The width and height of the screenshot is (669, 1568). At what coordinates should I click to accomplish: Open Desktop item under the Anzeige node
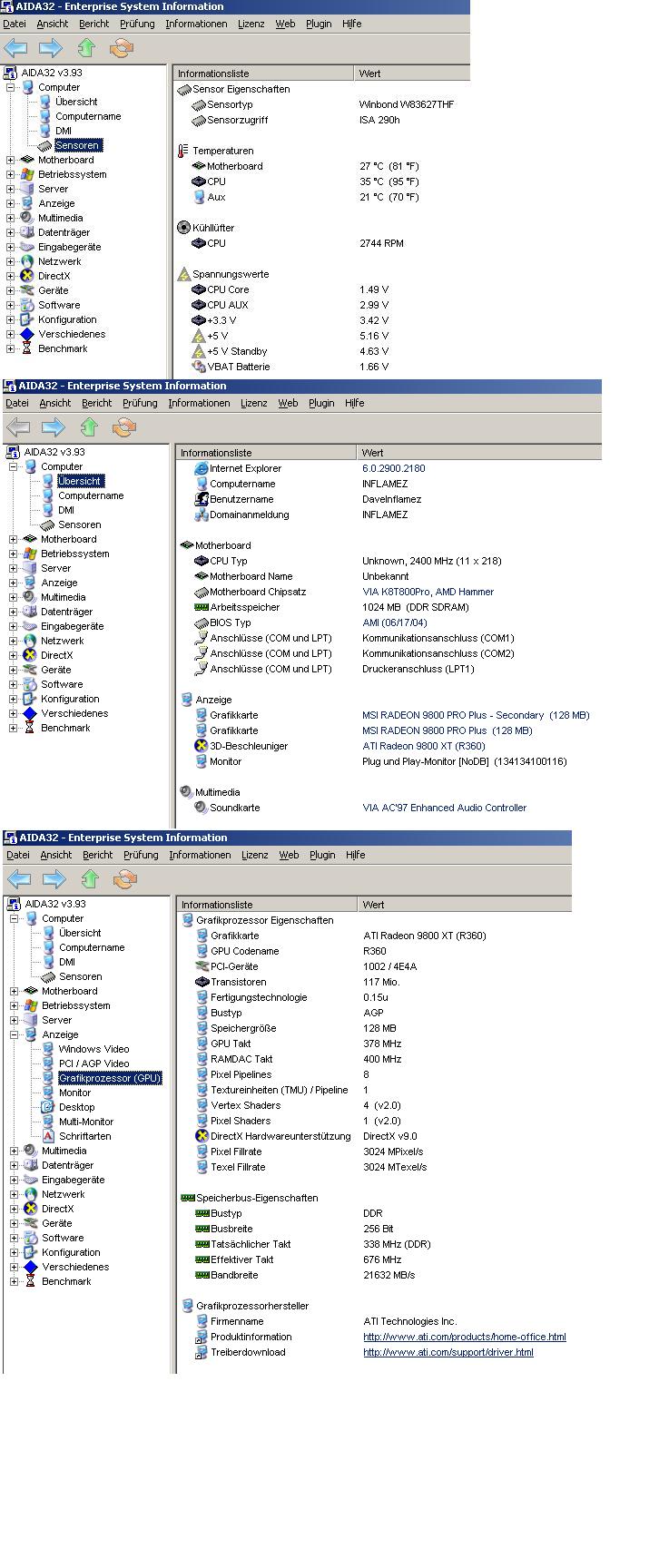tap(76, 1107)
